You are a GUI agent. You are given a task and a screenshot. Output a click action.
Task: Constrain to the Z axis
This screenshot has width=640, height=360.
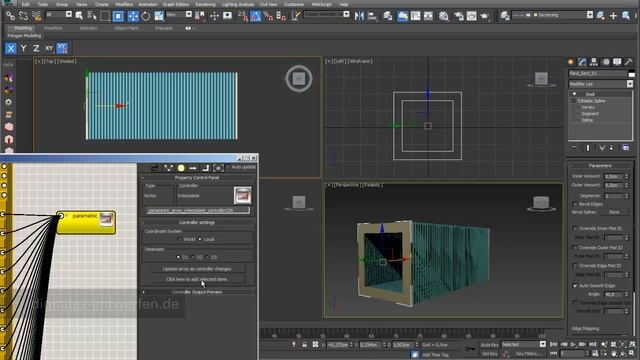click(36, 48)
